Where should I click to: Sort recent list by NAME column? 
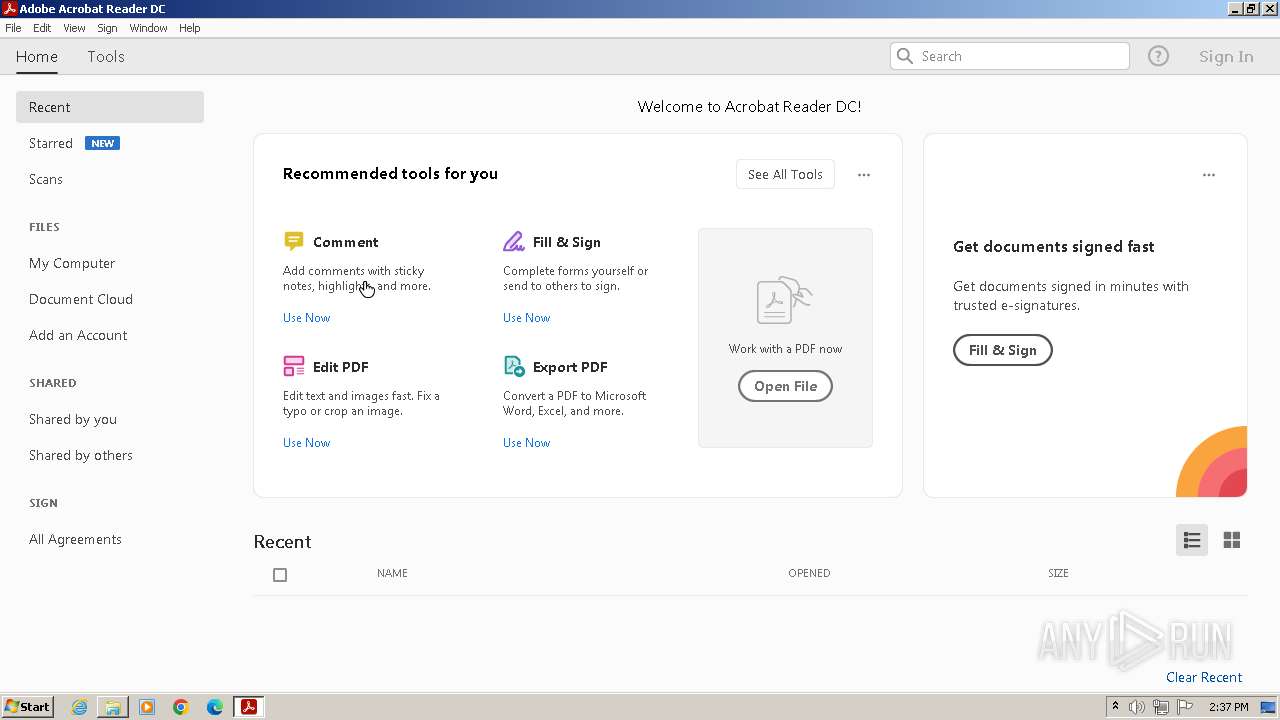pyautogui.click(x=392, y=573)
